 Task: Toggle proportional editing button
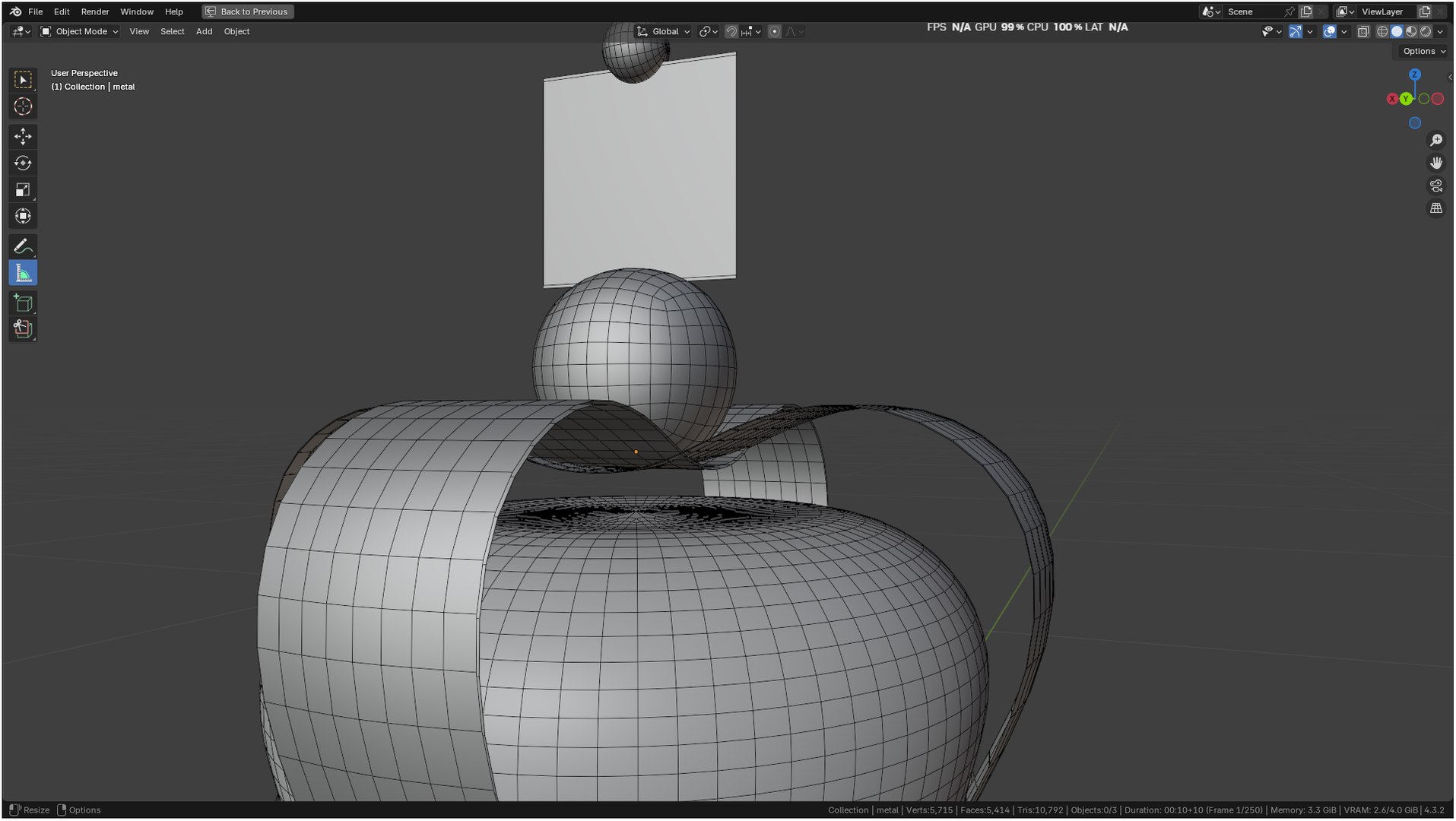point(774,31)
